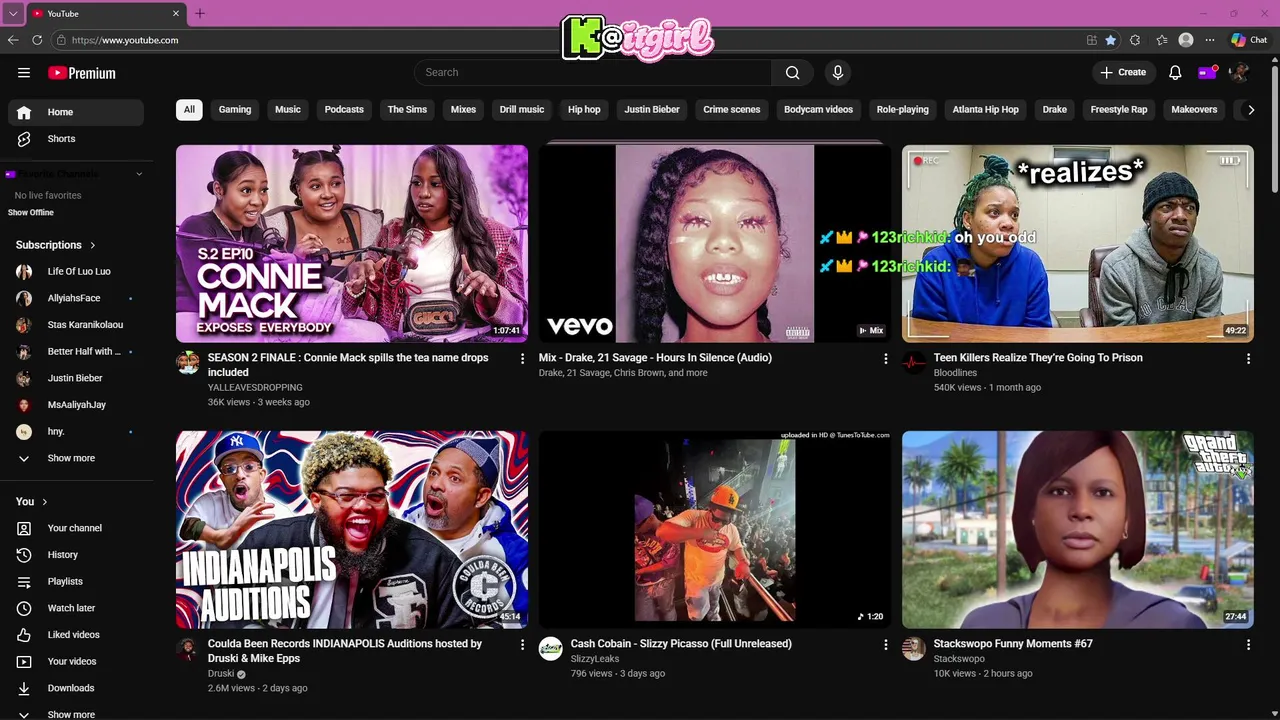Open options for Stackswopo video
This screenshot has width=1280, height=720.
[x=1248, y=645]
